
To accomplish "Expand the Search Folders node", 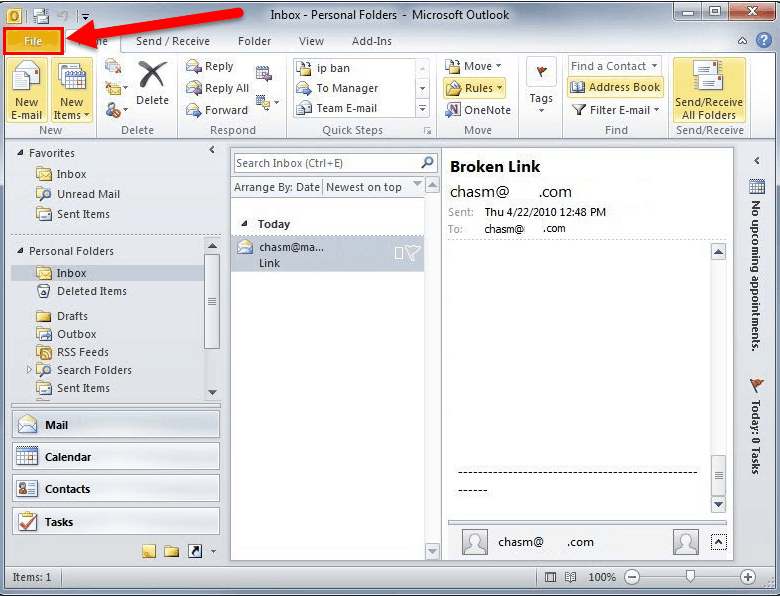I will tap(29, 370).
